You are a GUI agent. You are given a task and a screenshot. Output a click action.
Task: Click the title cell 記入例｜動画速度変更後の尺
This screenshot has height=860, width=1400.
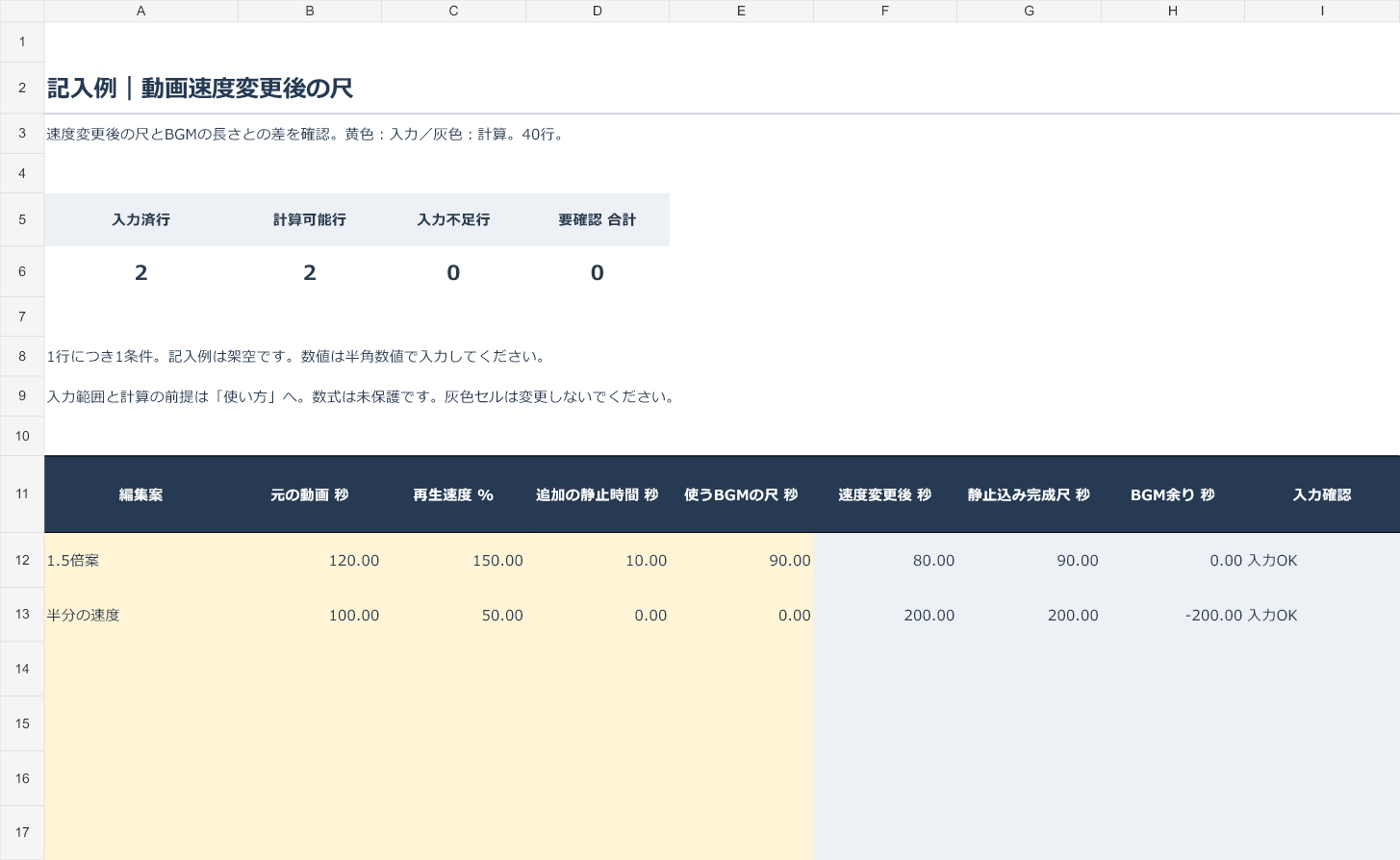[x=200, y=89]
